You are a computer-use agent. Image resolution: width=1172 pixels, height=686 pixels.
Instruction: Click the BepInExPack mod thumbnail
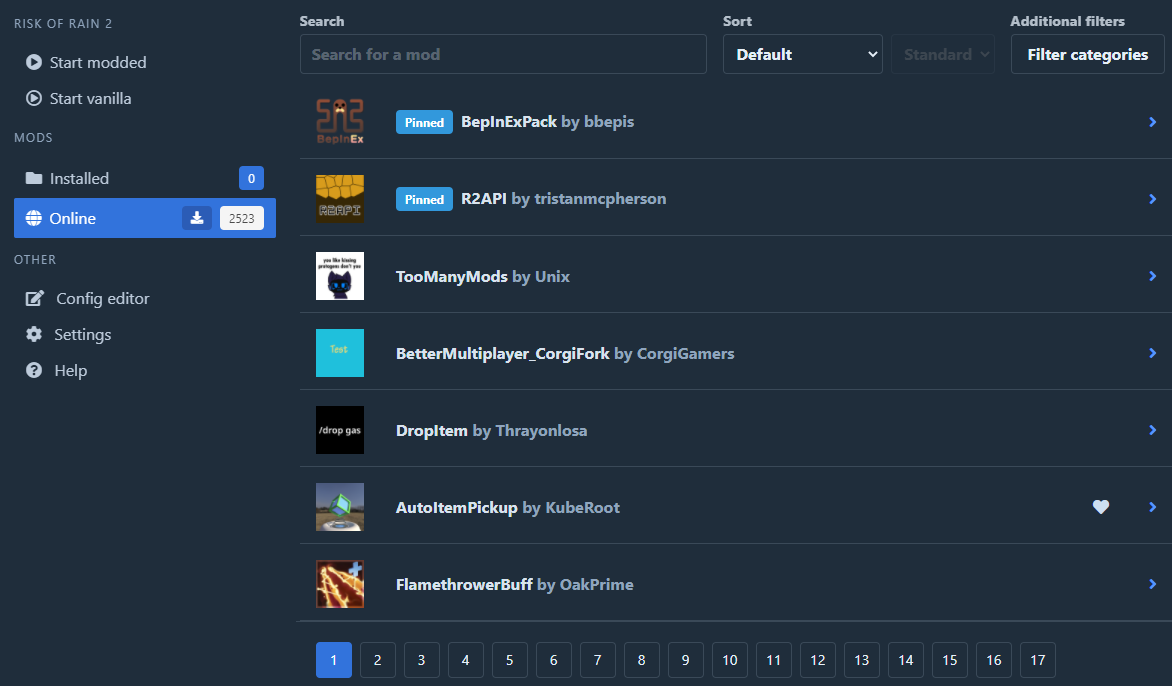point(340,121)
